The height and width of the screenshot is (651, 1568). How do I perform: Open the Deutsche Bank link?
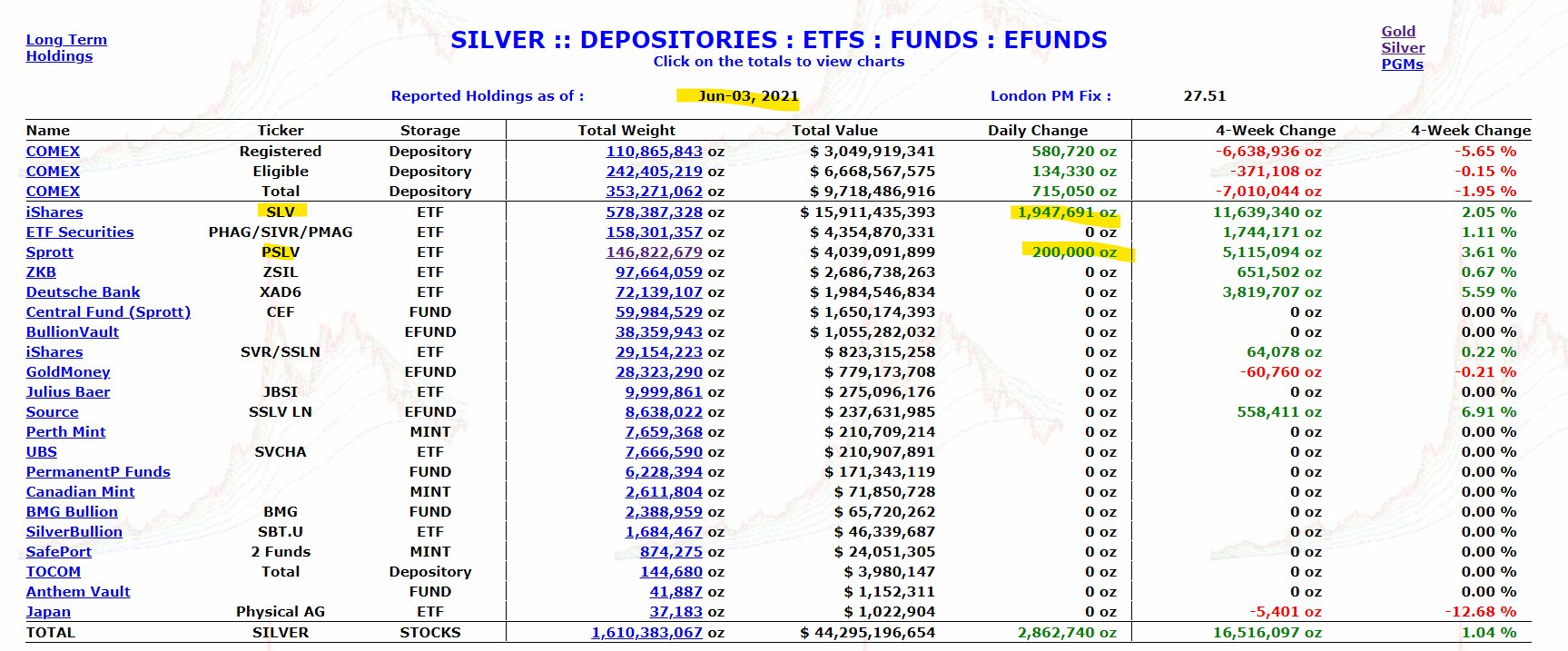[x=83, y=291]
